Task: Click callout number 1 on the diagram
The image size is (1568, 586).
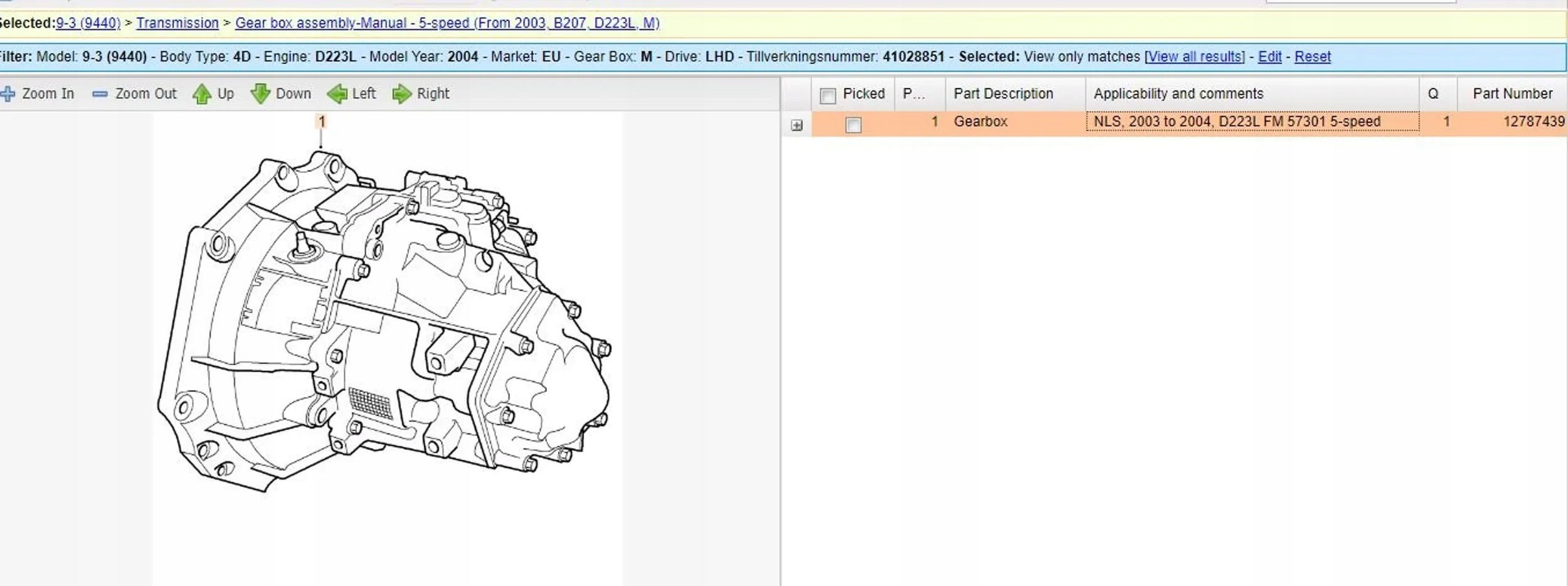Action: point(322,121)
